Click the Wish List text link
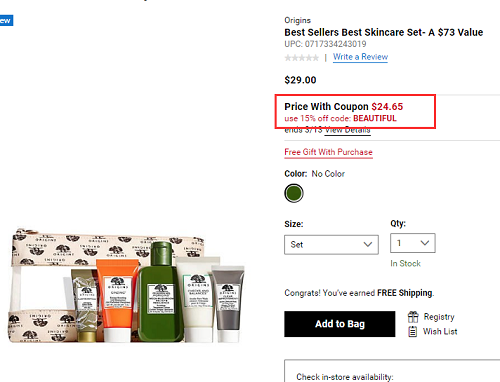This screenshot has height=382, width=500. (x=440, y=332)
